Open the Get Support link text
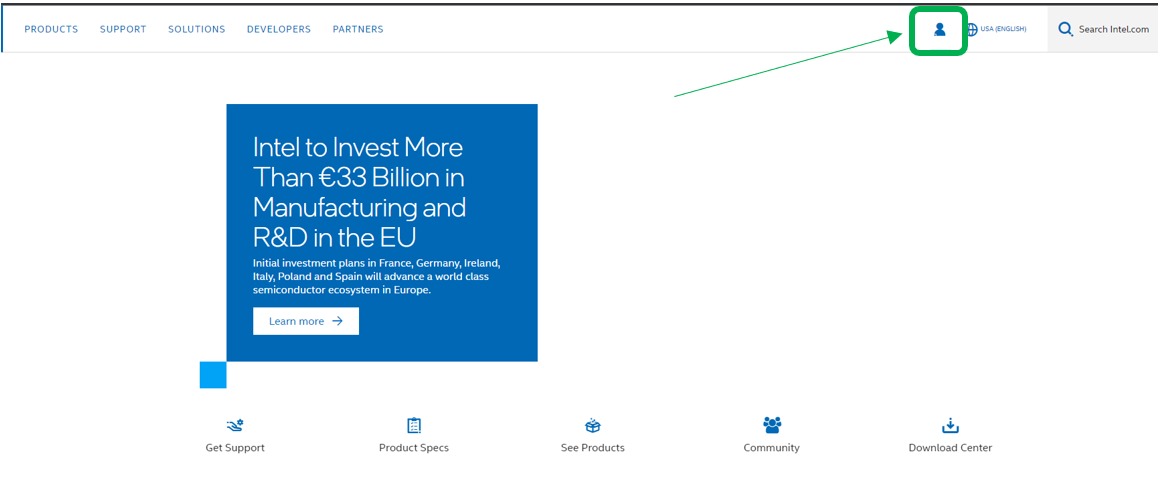 235,448
